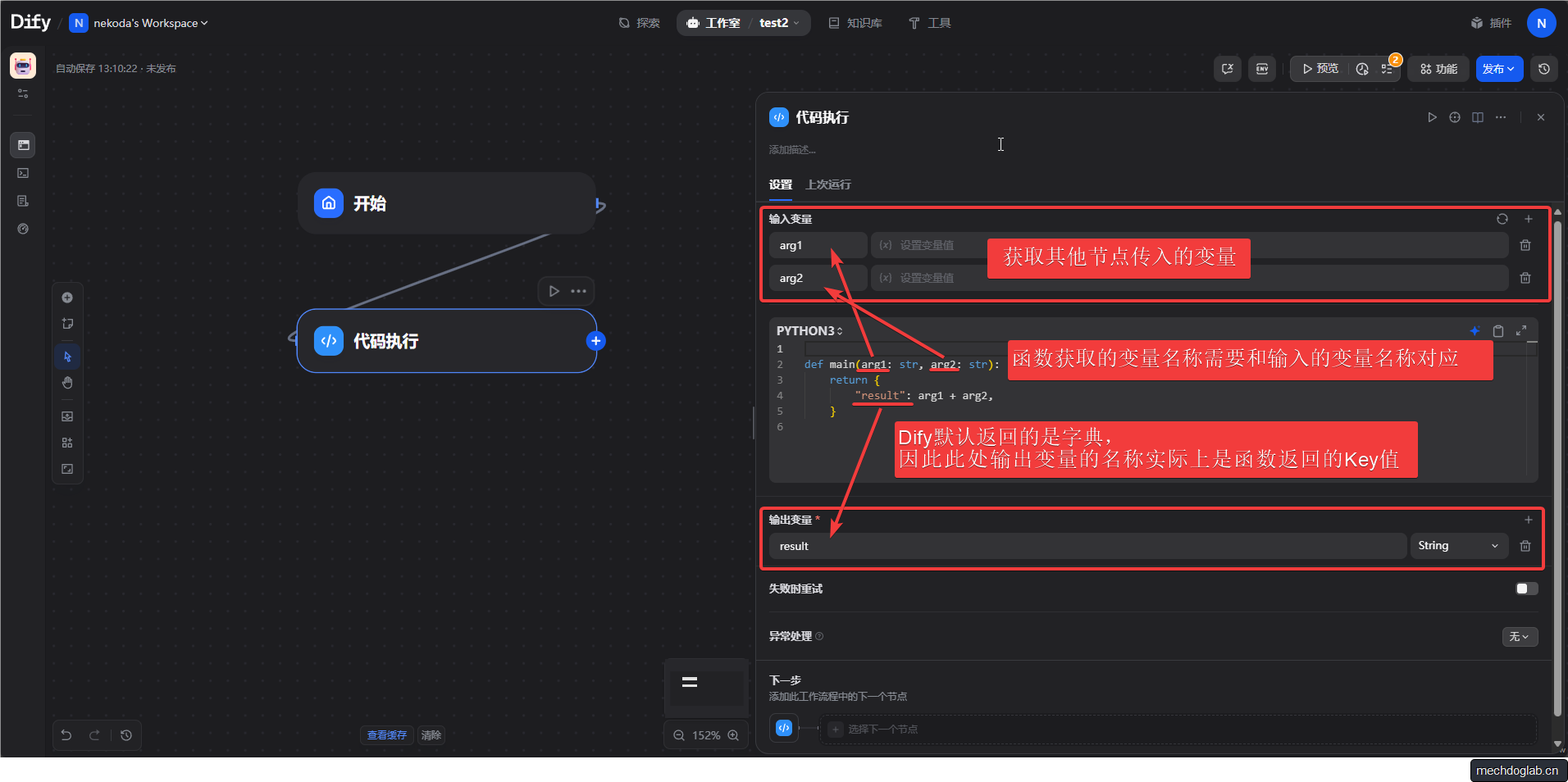Viewport: 1568px width, 782px height.
Task: Activate the pointer selection tool
Action: click(67, 357)
